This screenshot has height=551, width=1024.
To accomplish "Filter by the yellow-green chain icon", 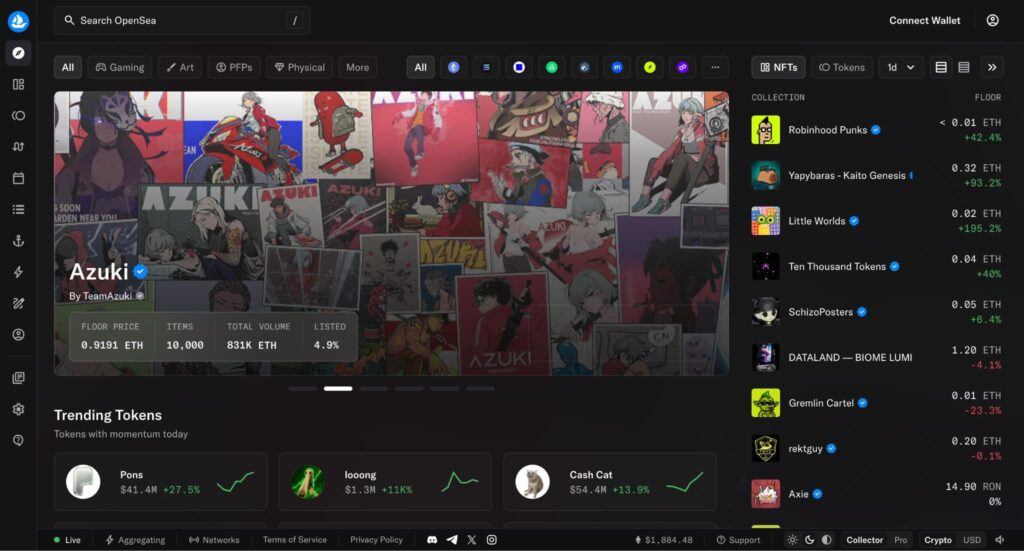I will click(649, 67).
